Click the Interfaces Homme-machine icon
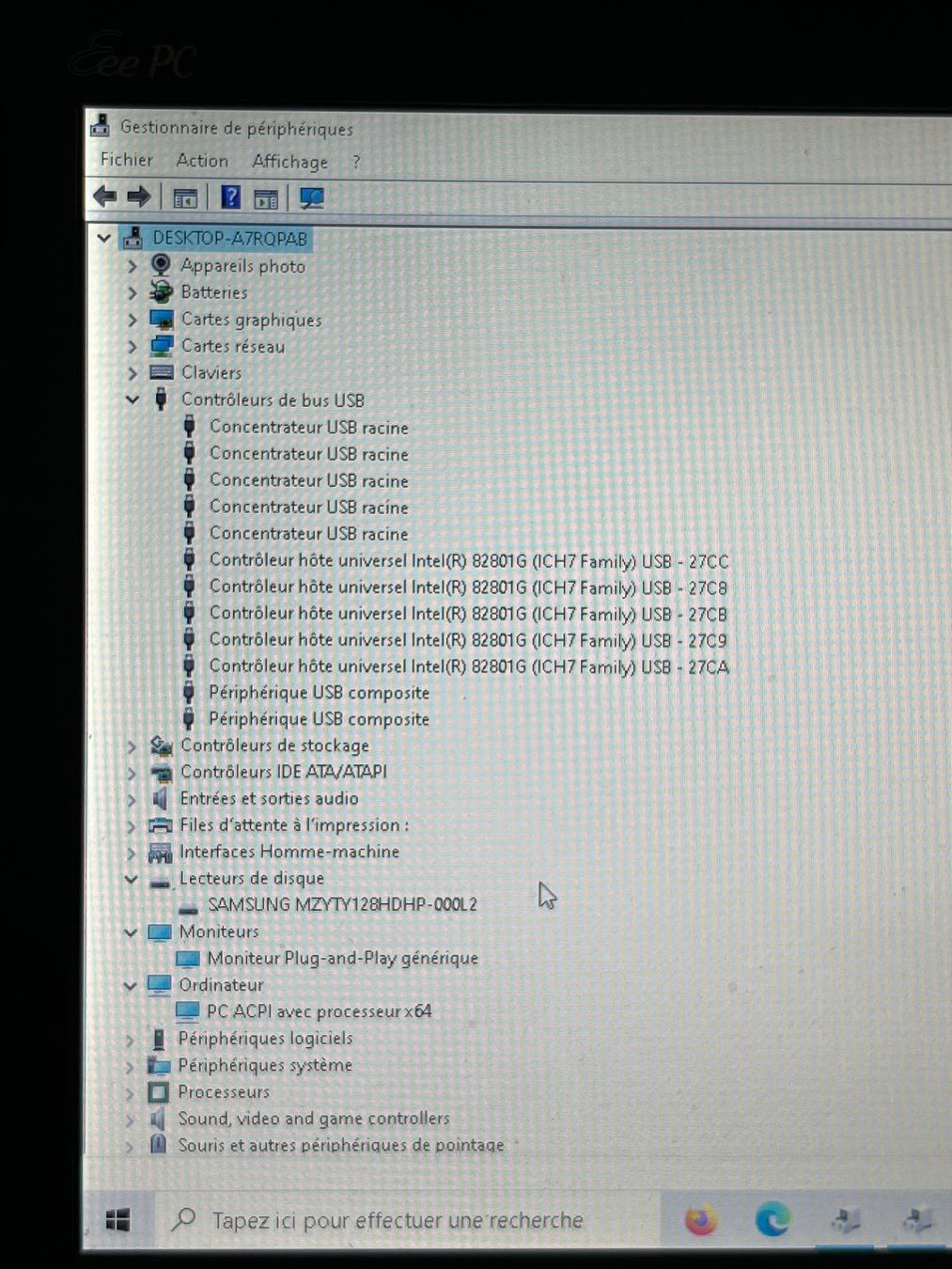 [161, 852]
